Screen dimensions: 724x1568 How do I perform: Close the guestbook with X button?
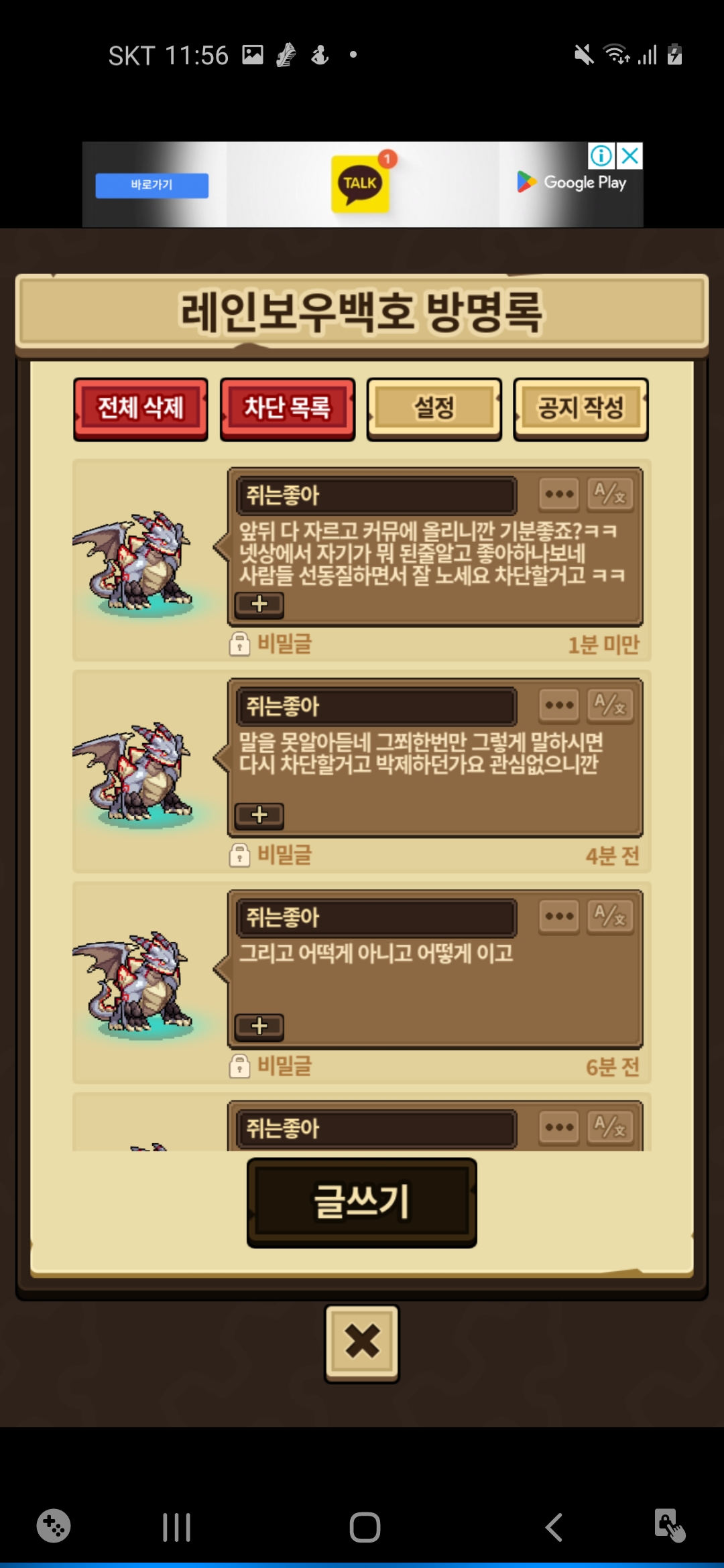[362, 1343]
